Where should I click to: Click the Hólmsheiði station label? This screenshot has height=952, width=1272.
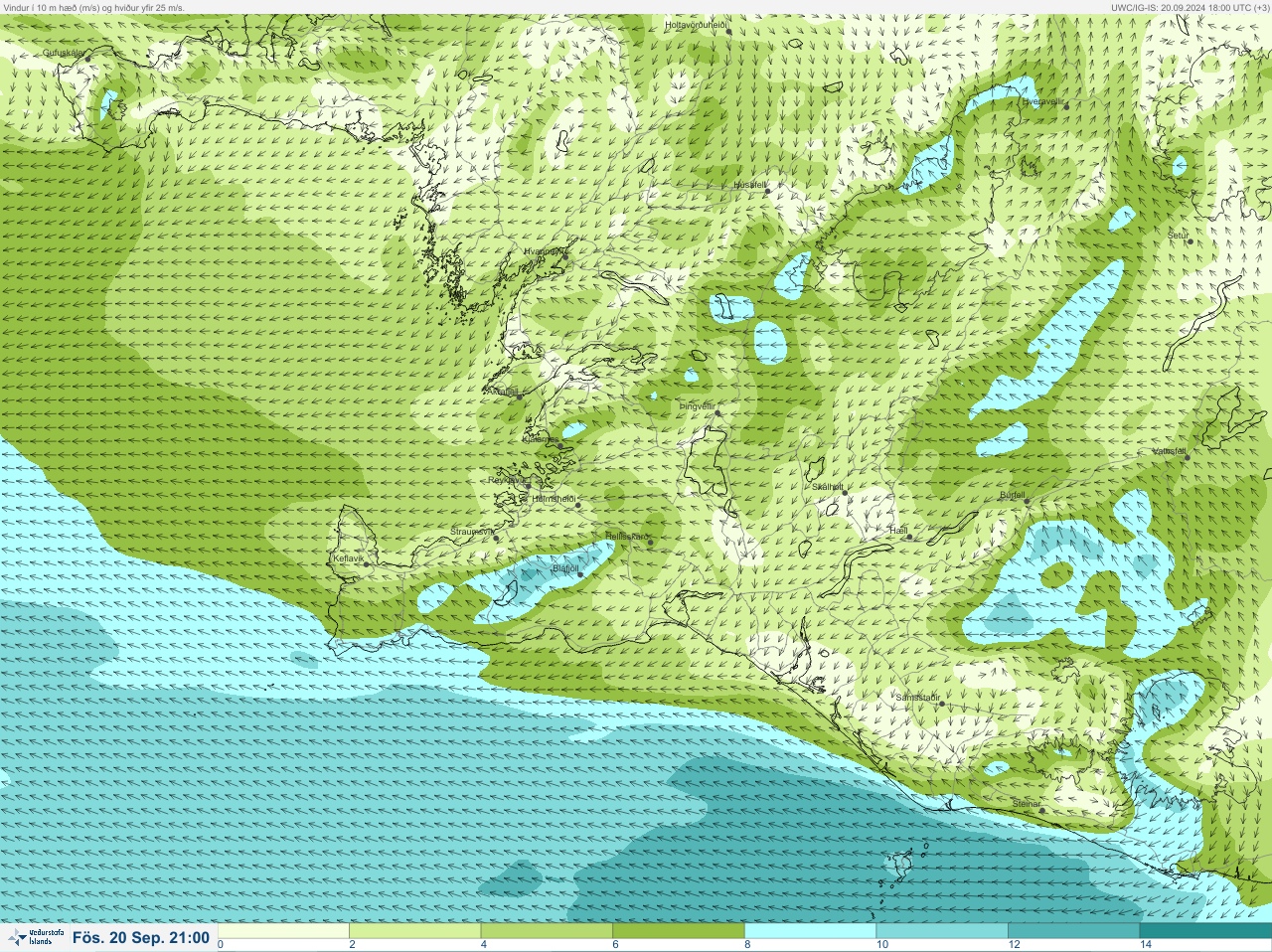(555, 498)
